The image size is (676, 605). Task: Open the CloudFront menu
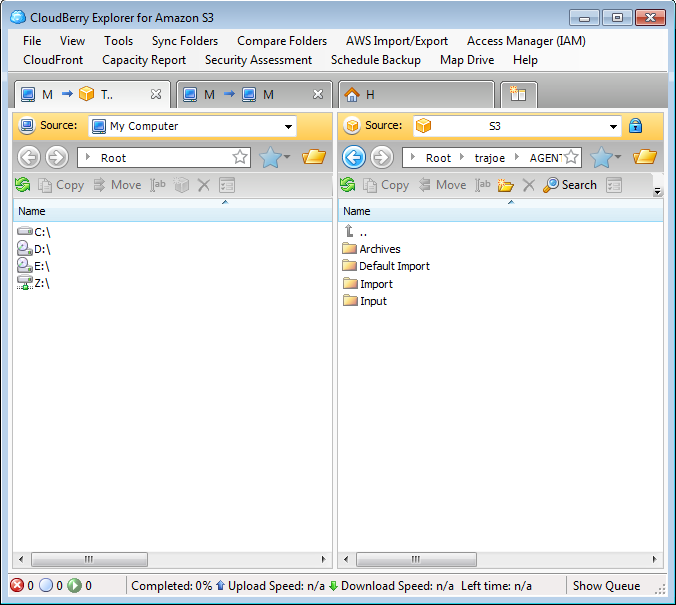53,60
